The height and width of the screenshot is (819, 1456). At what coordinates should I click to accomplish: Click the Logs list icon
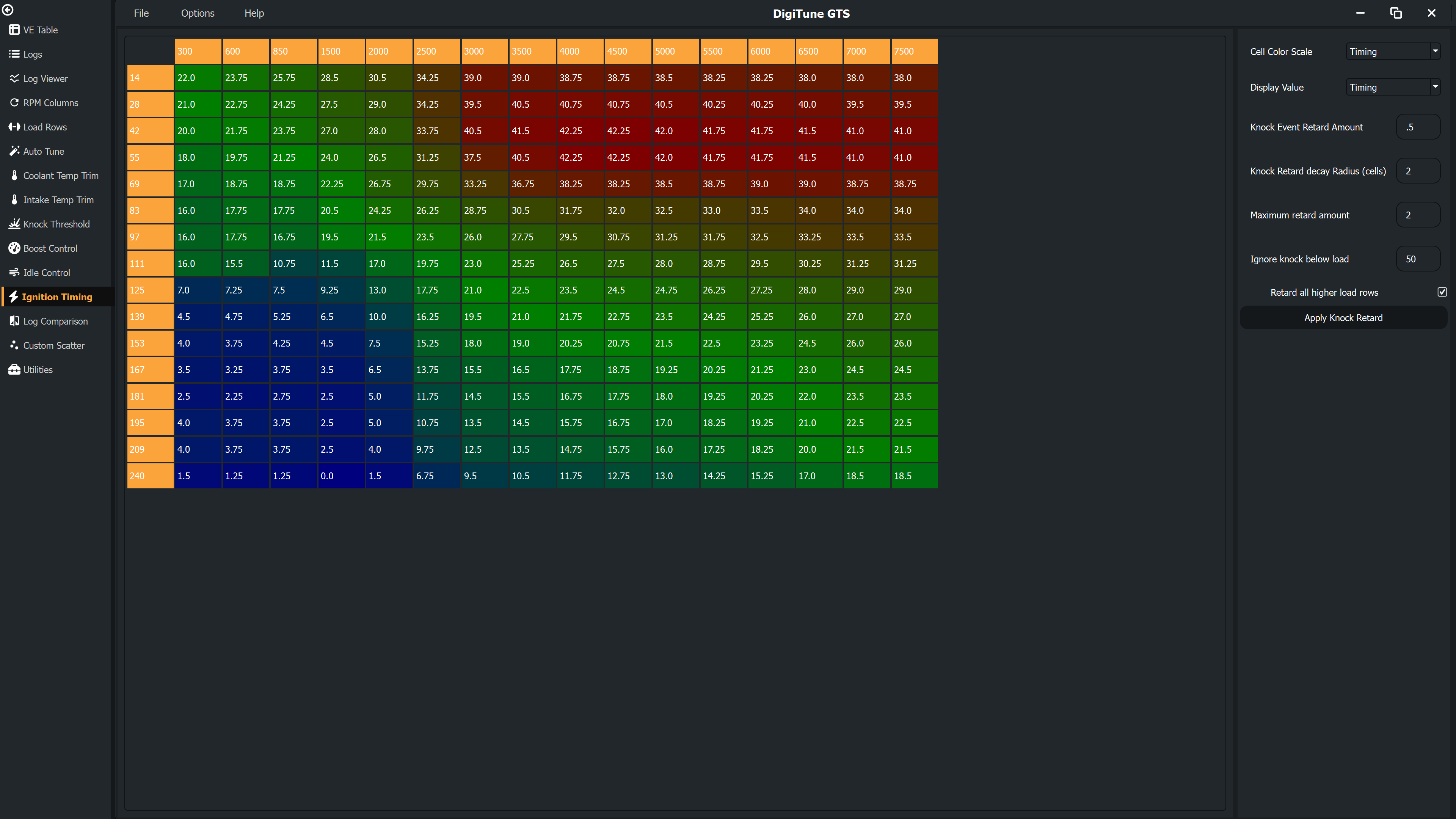pyautogui.click(x=14, y=54)
